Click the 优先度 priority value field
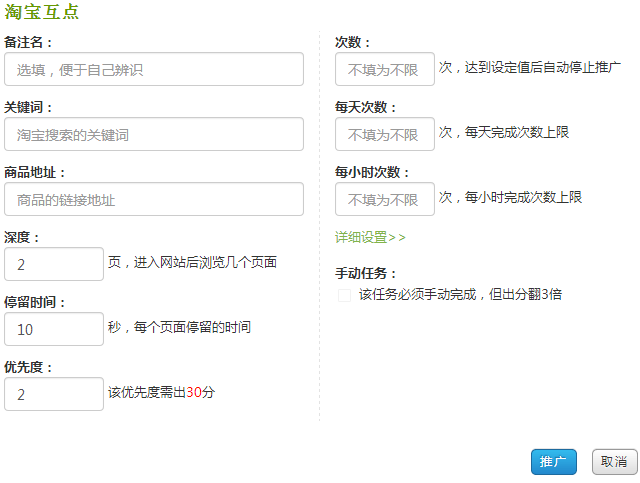Image resolution: width=640 pixels, height=483 pixels. point(54,394)
